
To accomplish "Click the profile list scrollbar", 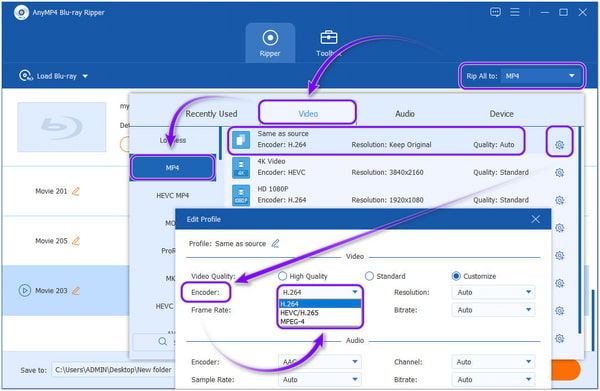I will (x=580, y=230).
